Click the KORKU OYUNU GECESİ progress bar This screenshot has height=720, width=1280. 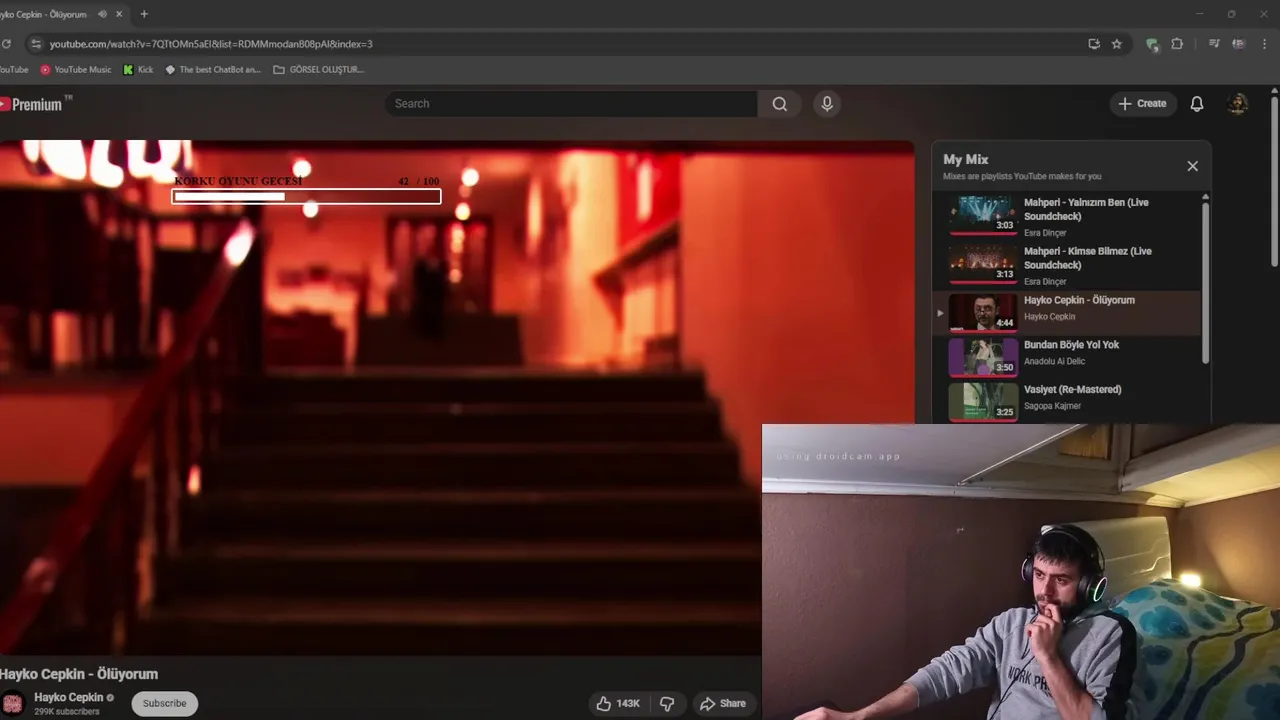point(307,197)
